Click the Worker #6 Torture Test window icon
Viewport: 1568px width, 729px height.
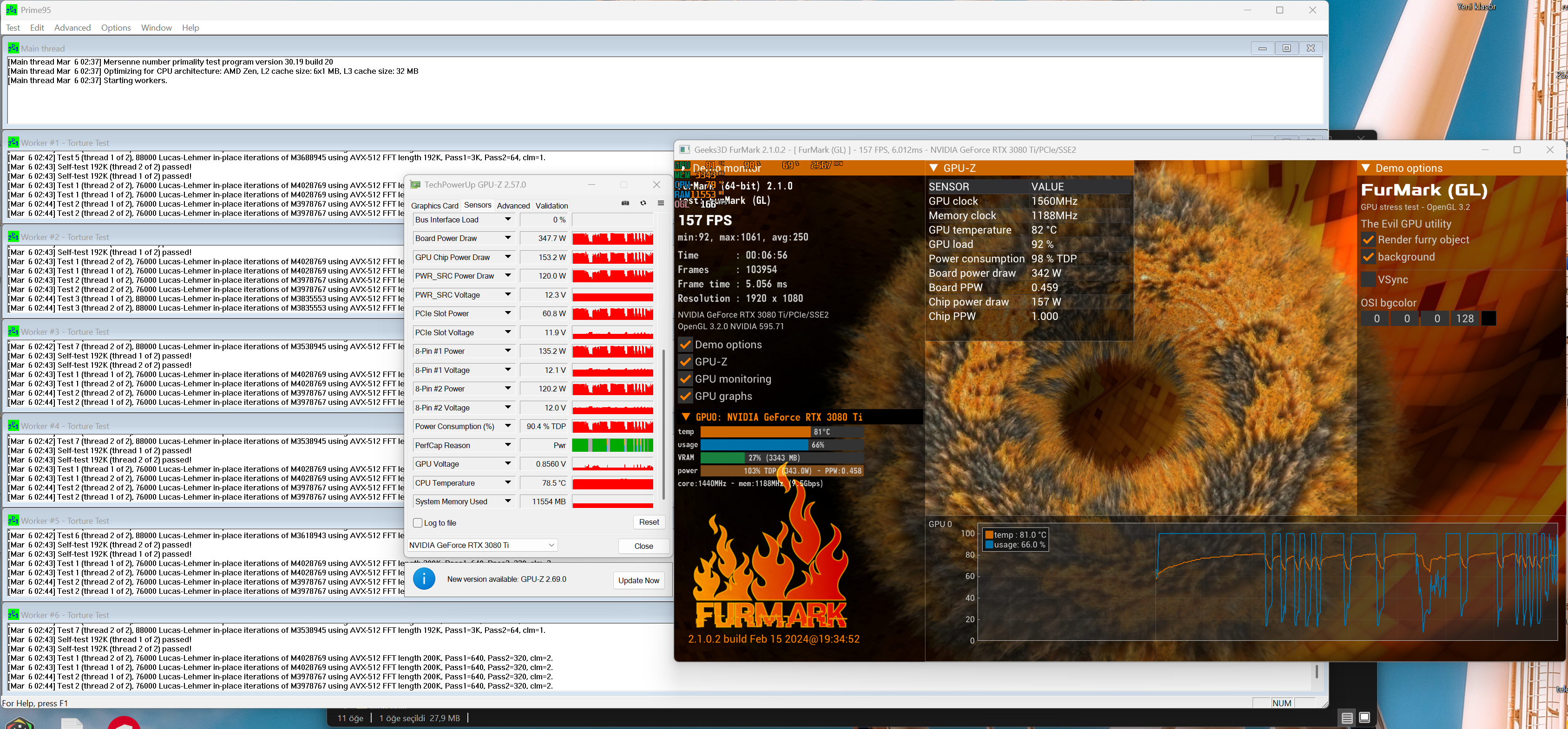[x=13, y=615]
